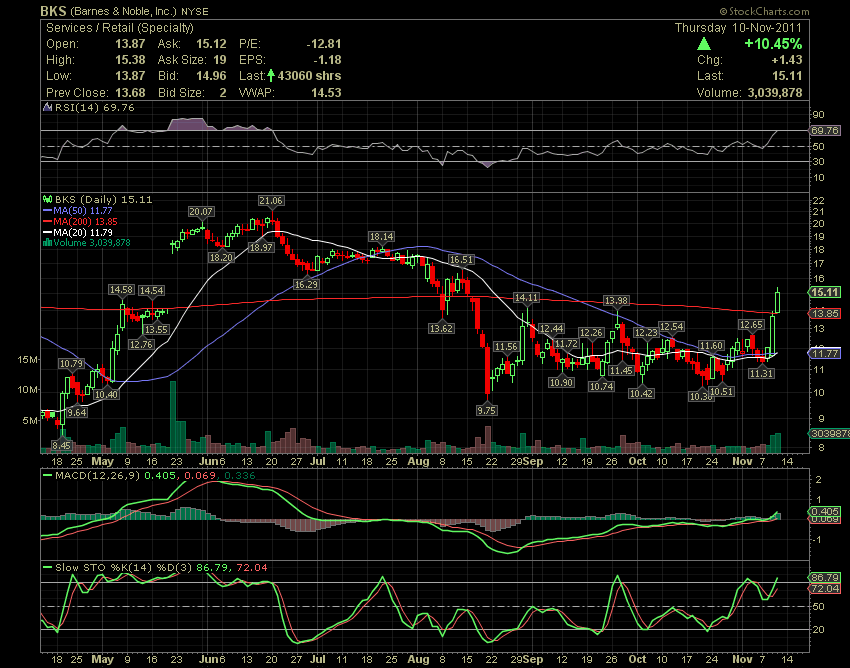Click the EPS -1.18 value
The image size is (850, 668).
(x=327, y=60)
